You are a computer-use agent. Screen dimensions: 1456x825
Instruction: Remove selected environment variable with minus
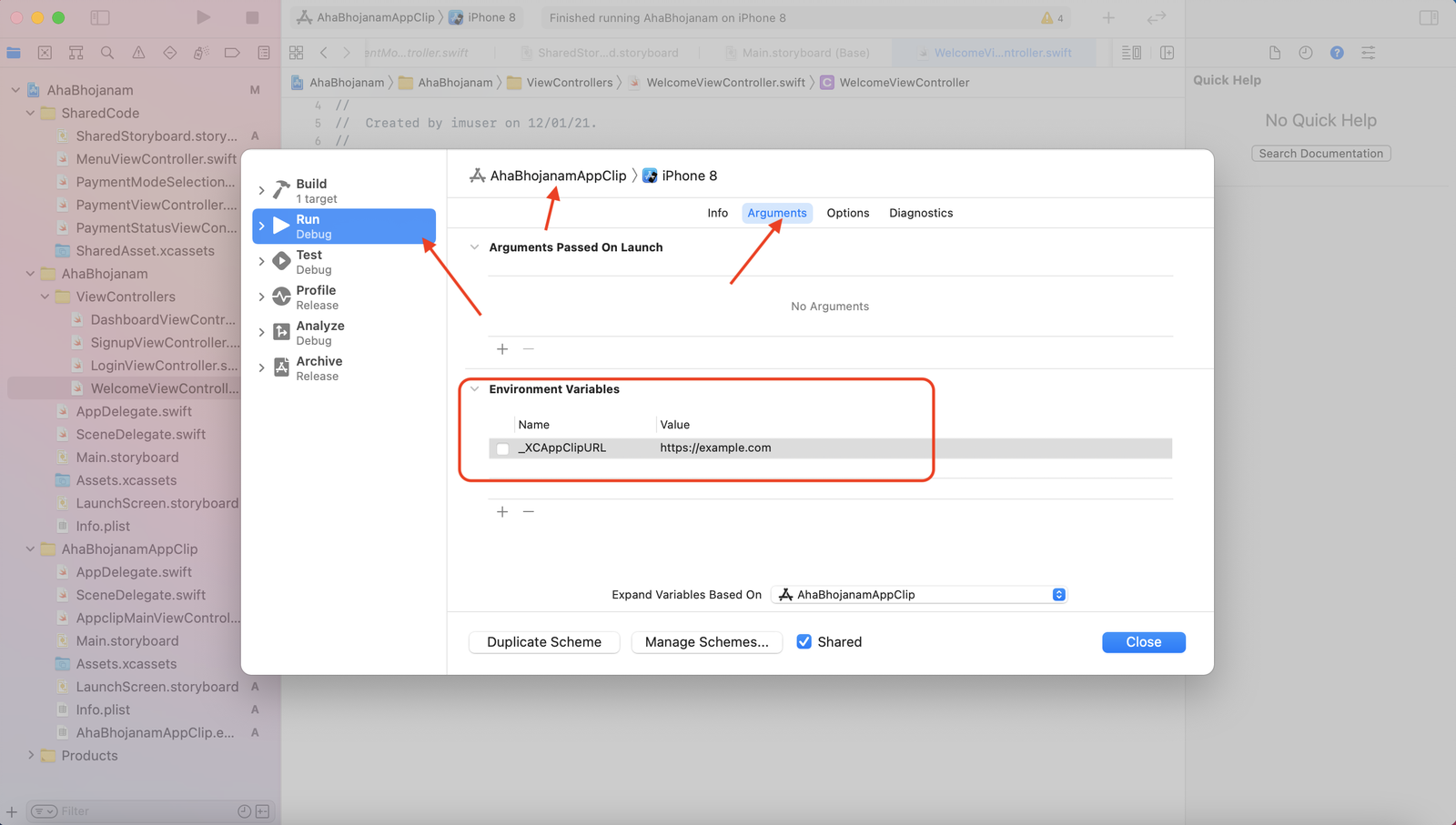[x=528, y=512]
